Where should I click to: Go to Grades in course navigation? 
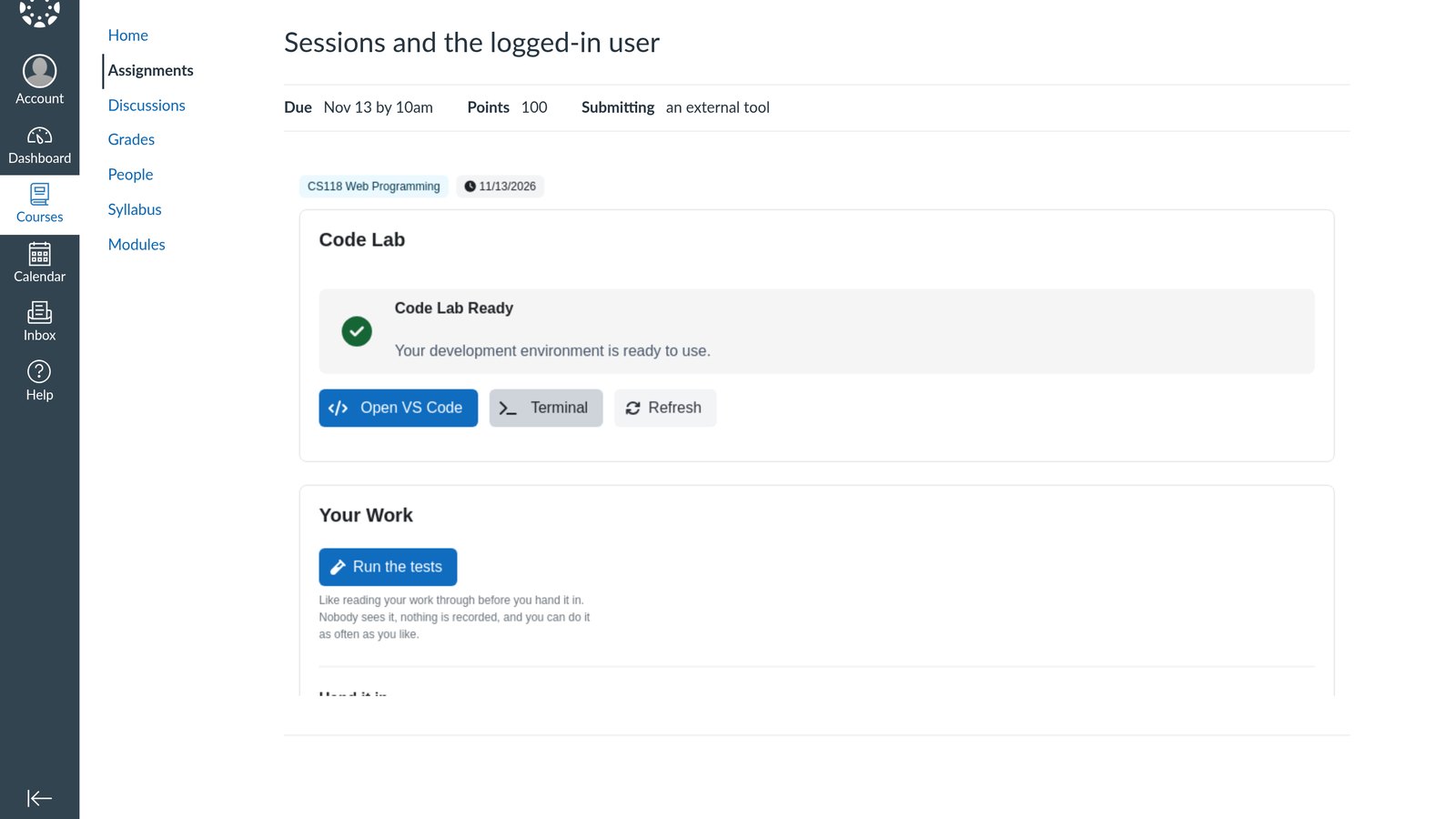(131, 139)
